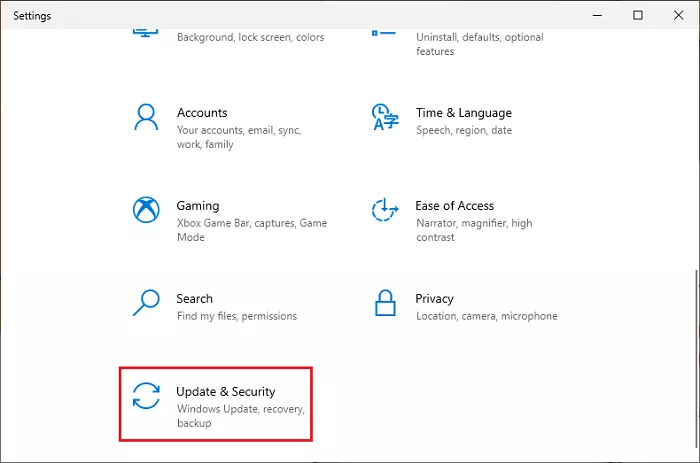Click the partially visible Personalization monitor icon
Image resolution: width=700 pixels, height=463 pixels.
pyautogui.click(x=146, y=33)
